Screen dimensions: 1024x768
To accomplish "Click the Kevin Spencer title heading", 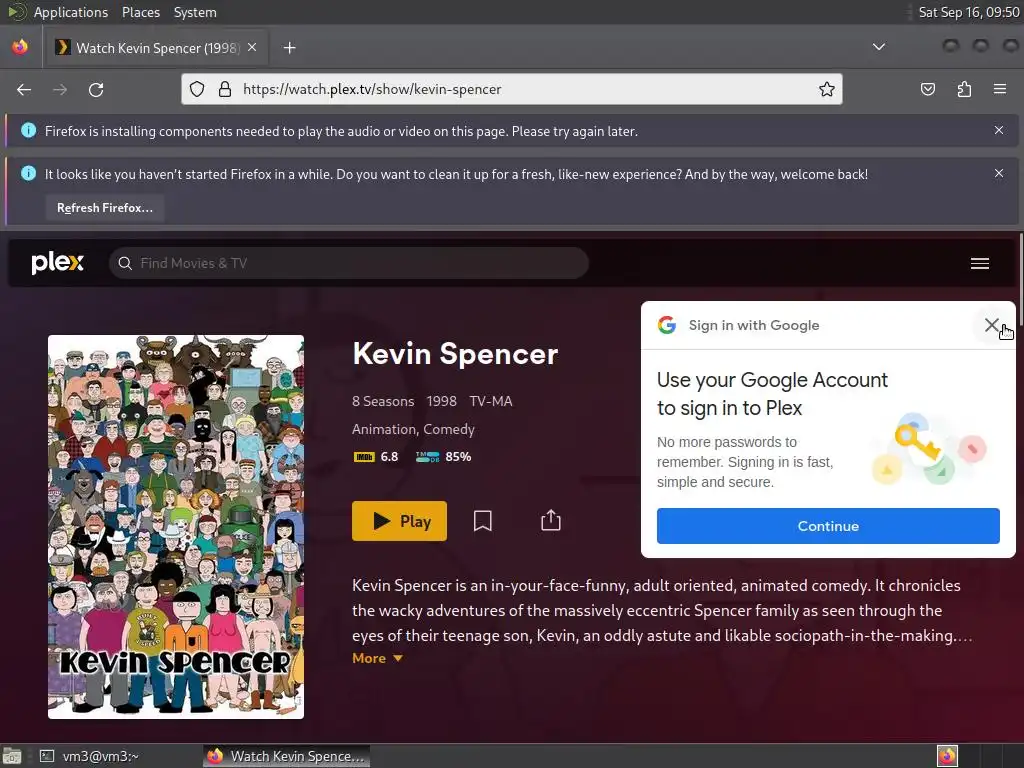I will pos(455,354).
